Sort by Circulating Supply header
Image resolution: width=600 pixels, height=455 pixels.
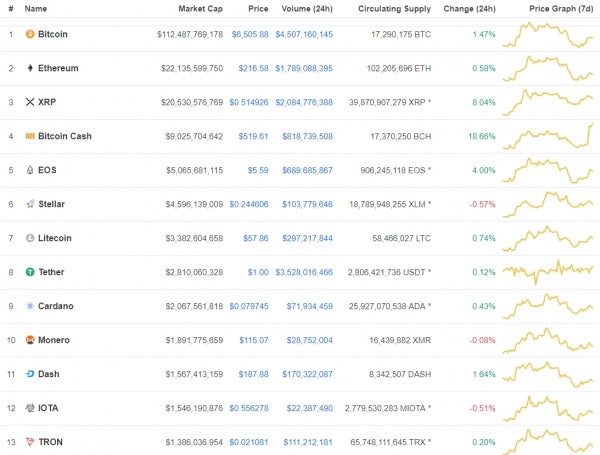tap(395, 9)
